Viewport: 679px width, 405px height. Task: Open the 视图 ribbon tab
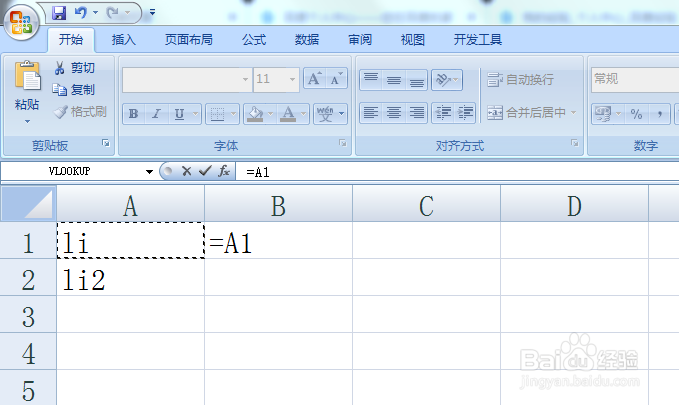coord(413,40)
